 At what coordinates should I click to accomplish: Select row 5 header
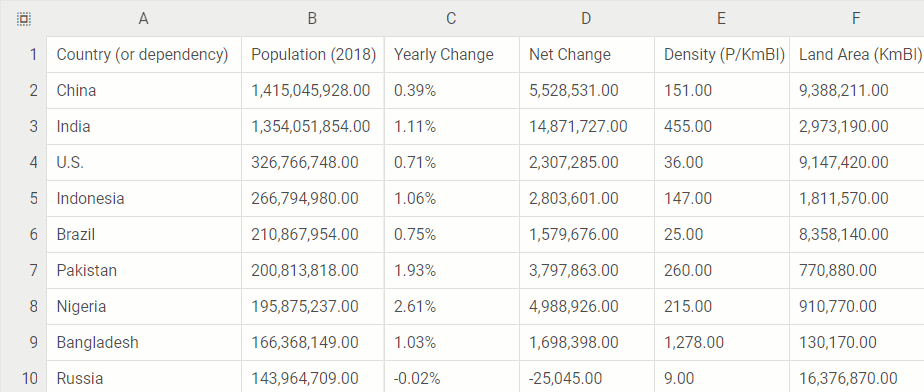(x=24, y=199)
